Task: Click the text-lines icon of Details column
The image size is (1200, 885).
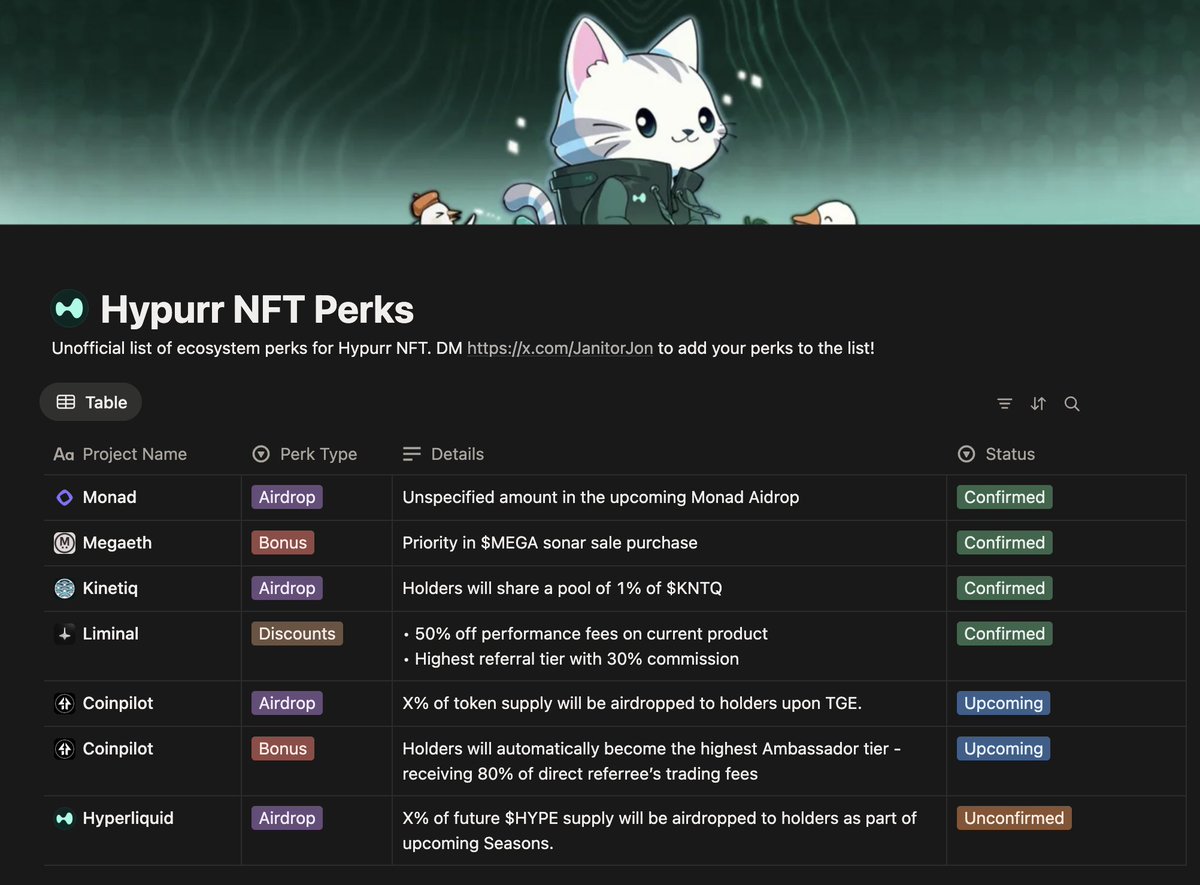Action: 412,454
